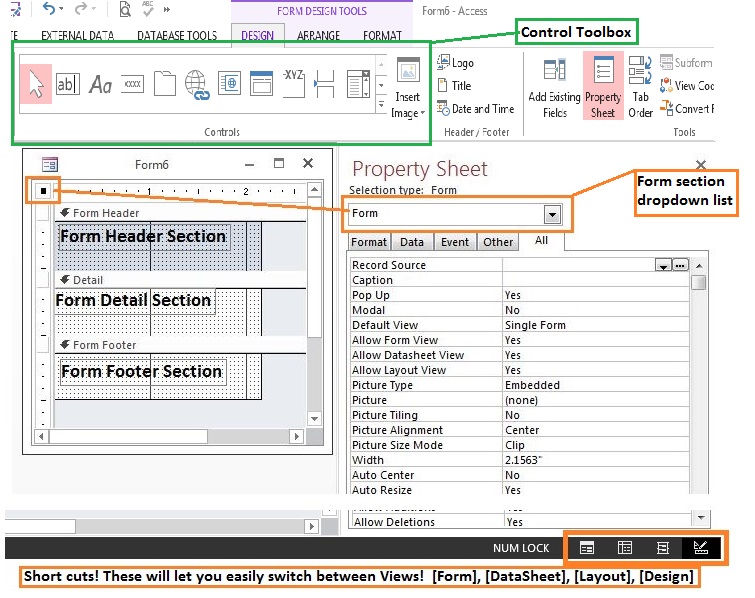755x598 pixels.
Task: Switch to Datasheet View in status bar
Action: click(625, 548)
